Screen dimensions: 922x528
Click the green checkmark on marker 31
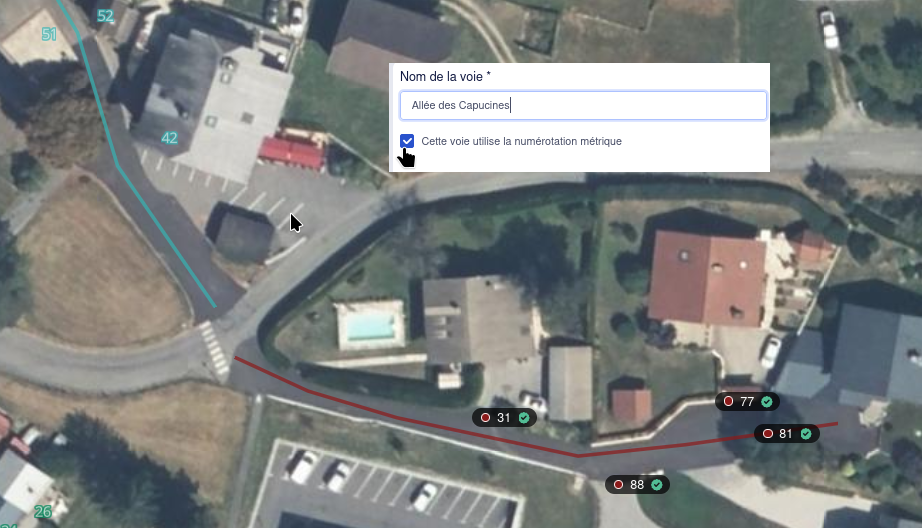[524, 417]
